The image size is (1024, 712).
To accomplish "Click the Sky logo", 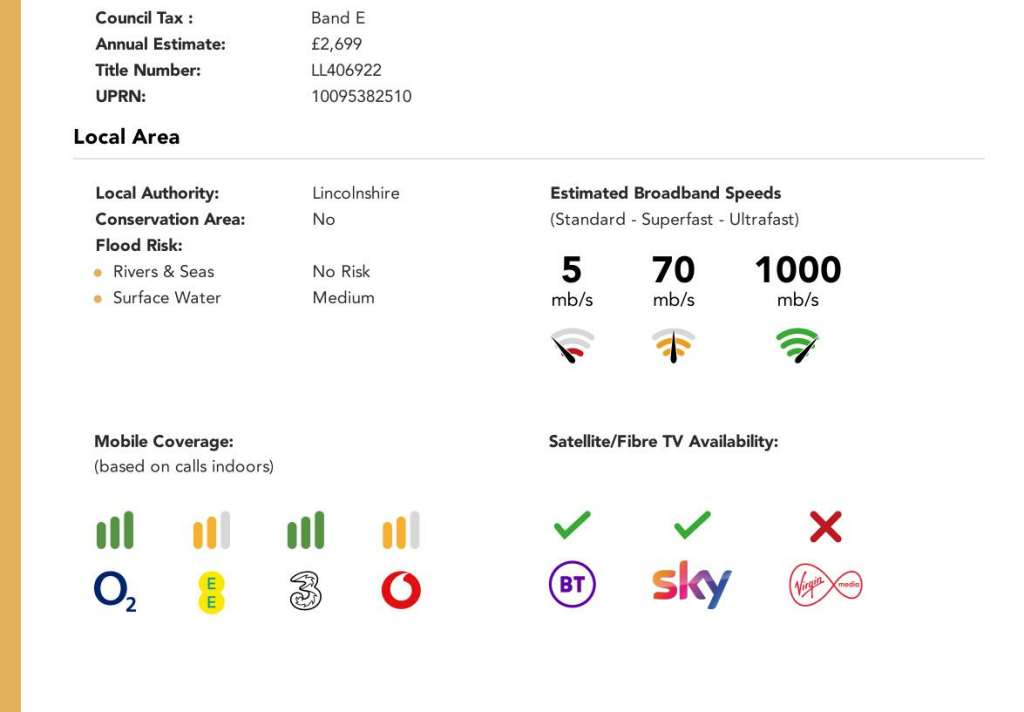I will [x=691, y=584].
